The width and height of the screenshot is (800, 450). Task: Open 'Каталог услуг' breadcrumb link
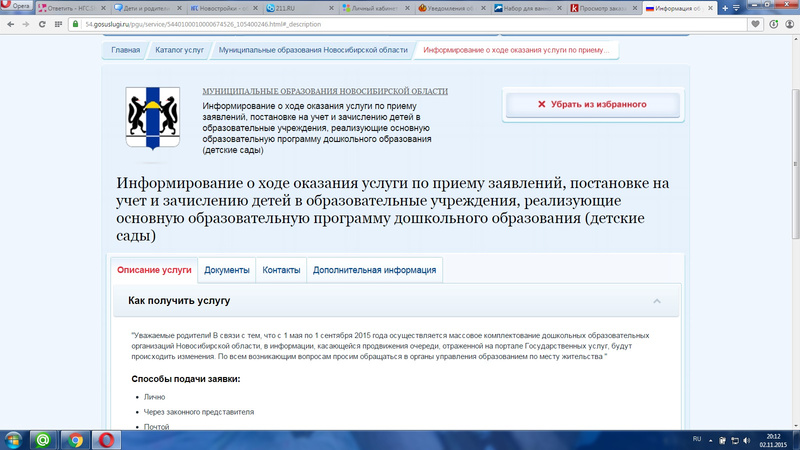point(178,49)
